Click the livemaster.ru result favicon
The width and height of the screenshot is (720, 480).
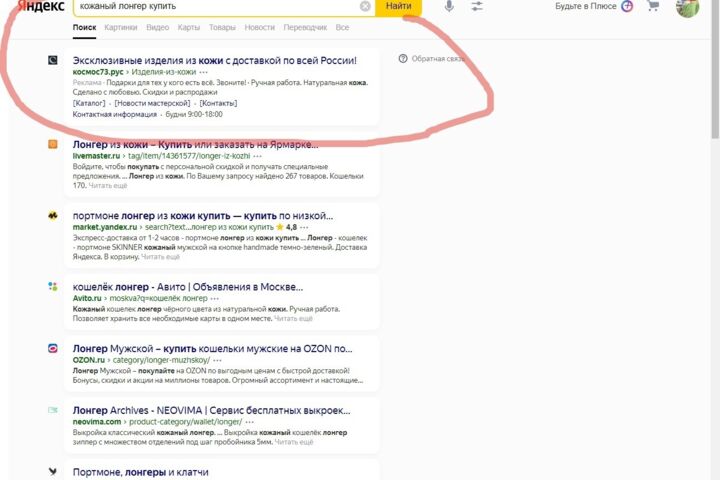coord(53,144)
